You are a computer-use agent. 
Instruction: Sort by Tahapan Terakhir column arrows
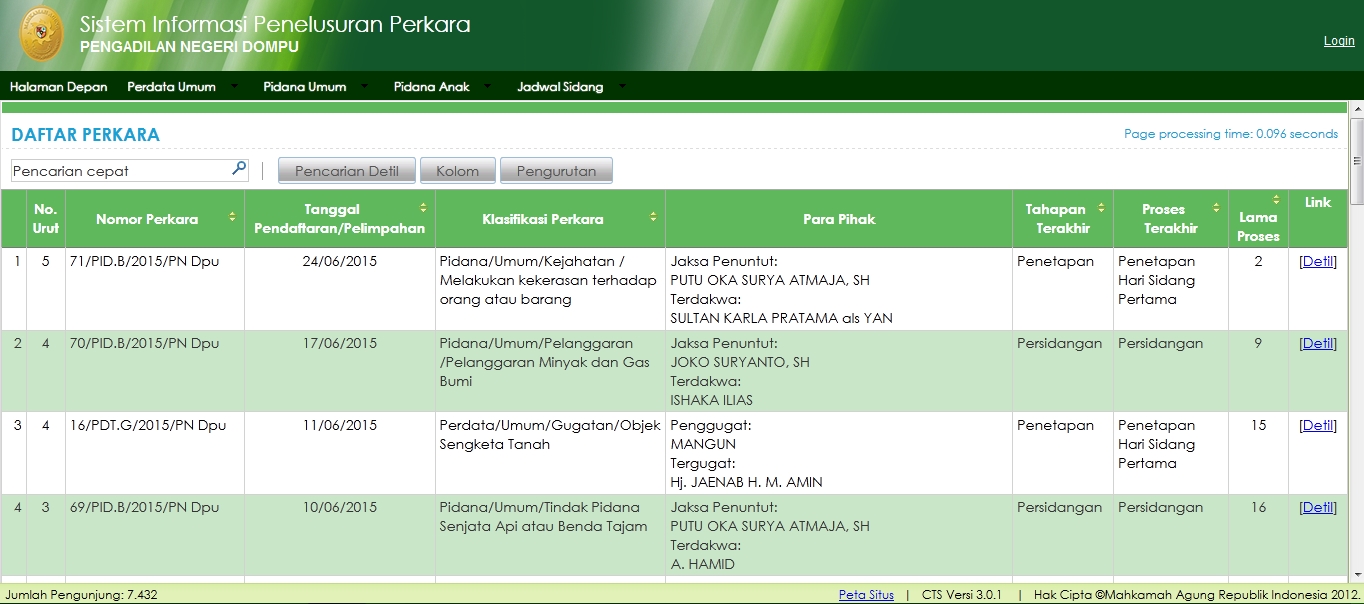click(1101, 208)
